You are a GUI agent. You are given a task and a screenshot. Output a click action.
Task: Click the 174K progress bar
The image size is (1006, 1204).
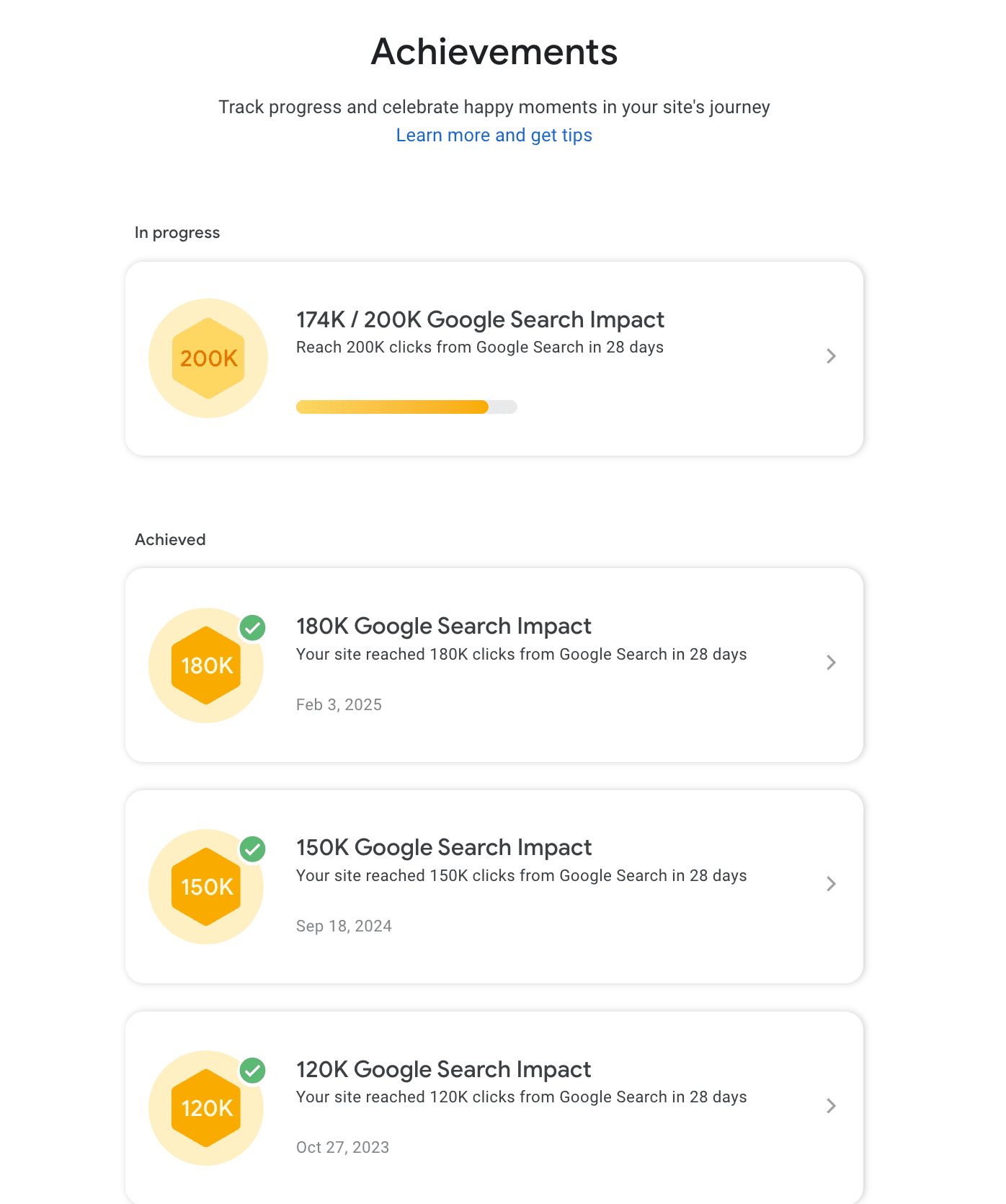[406, 407]
